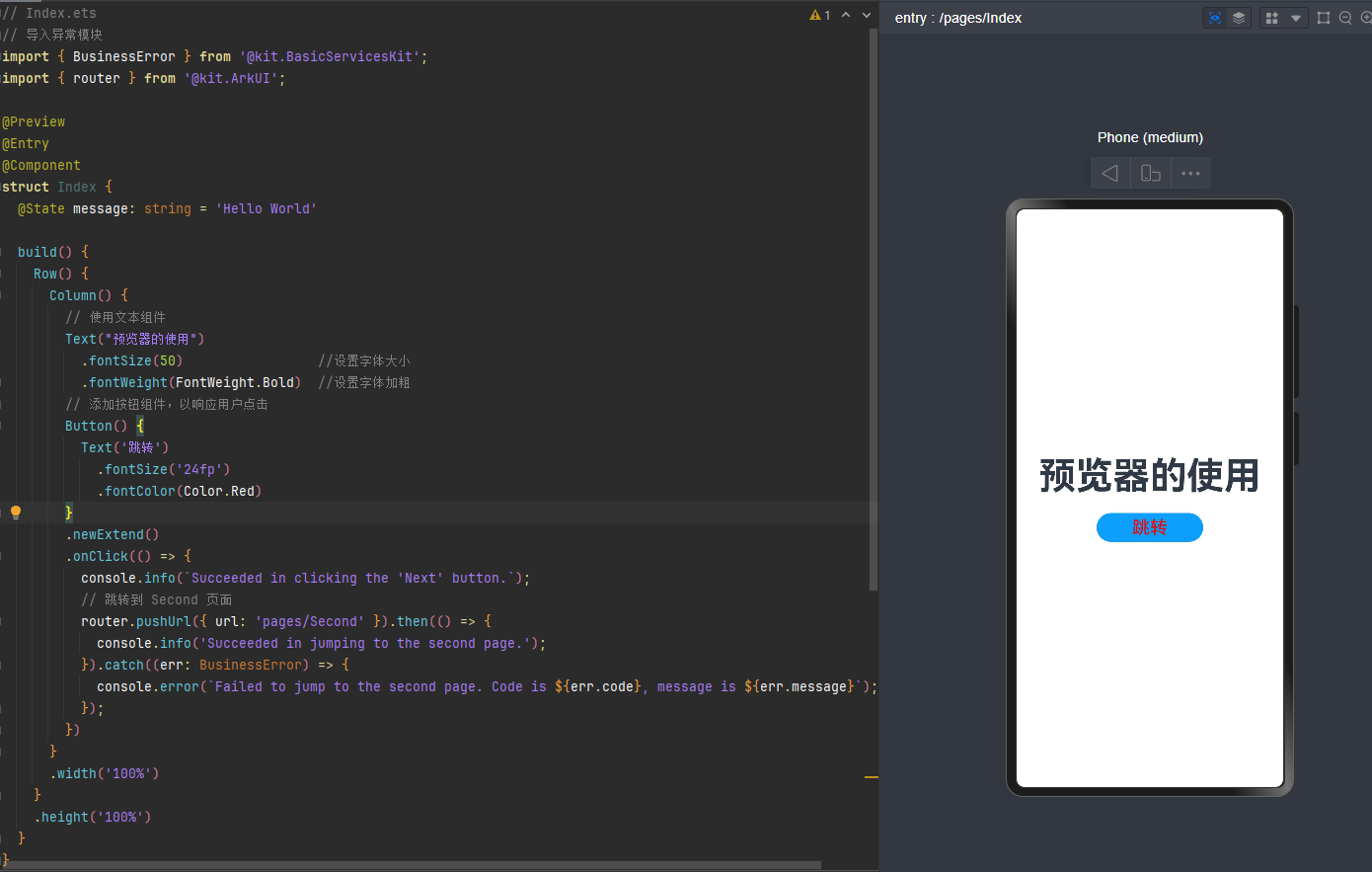Click .fontSize('24fp') in code
This screenshot has height=872, width=1372.
coord(164,469)
